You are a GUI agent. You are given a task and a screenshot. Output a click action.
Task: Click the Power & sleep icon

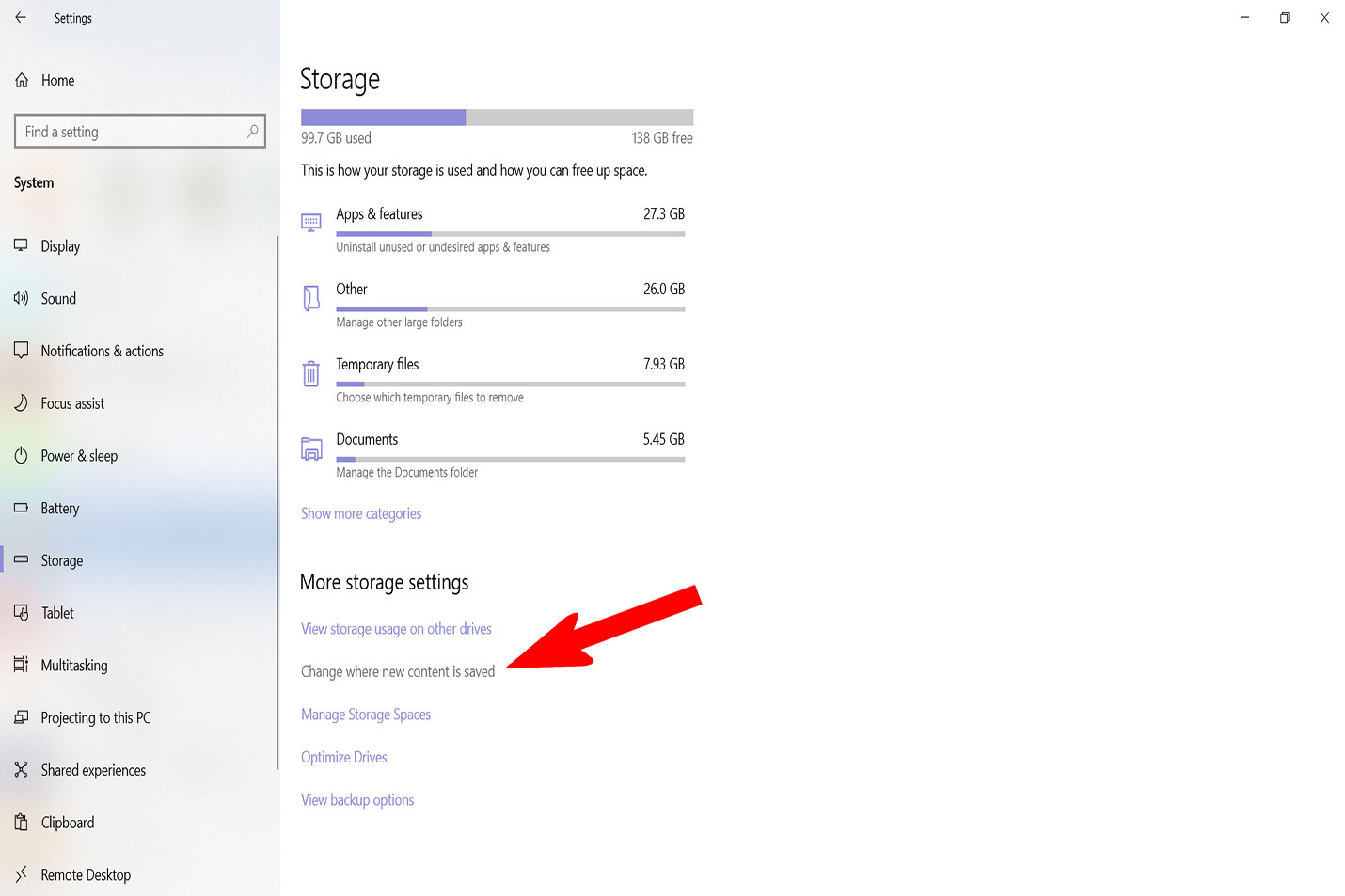point(21,456)
